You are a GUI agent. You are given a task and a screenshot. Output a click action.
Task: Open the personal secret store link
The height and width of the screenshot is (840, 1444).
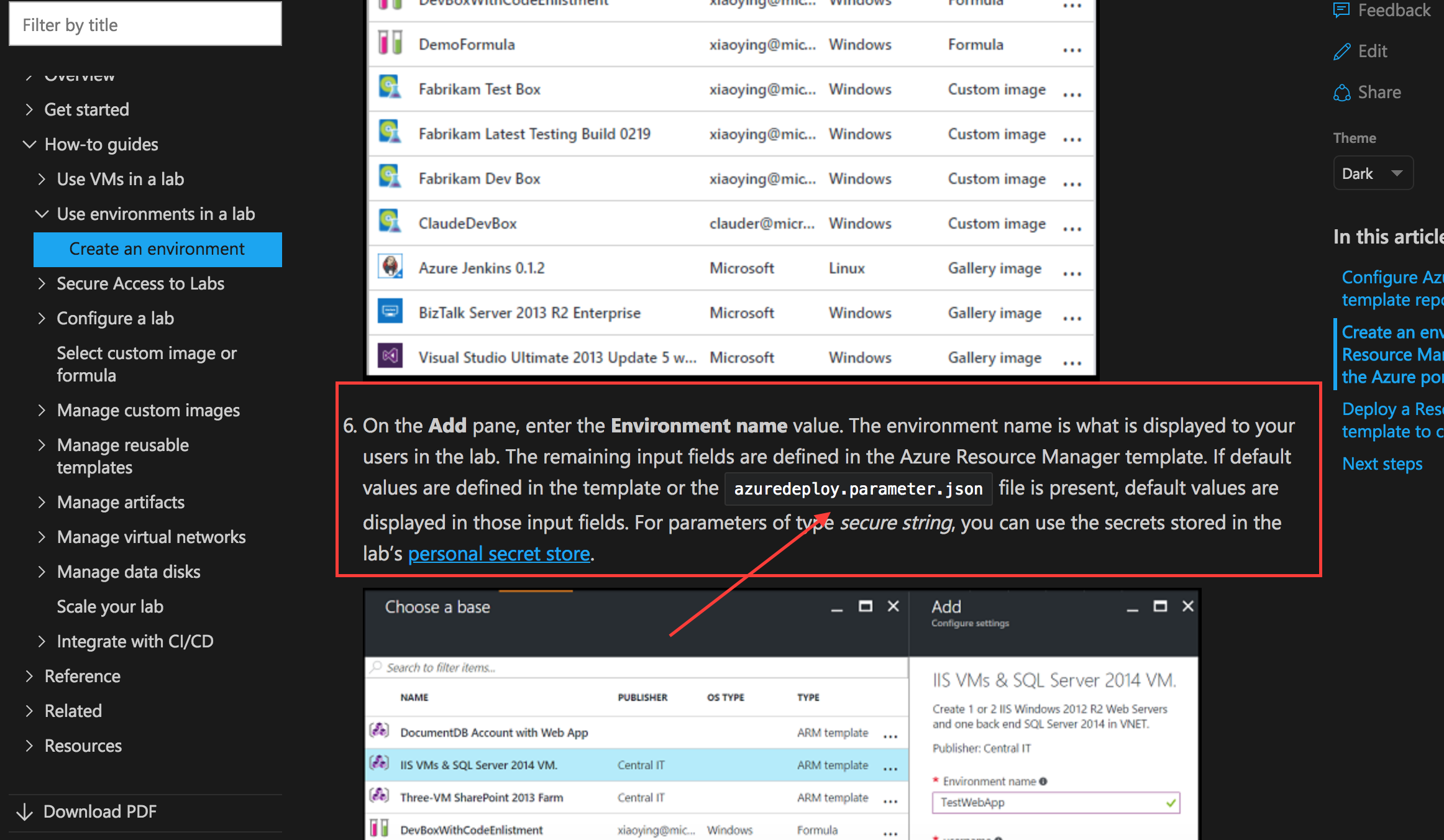pyautogui.click(x=498, y=554)
